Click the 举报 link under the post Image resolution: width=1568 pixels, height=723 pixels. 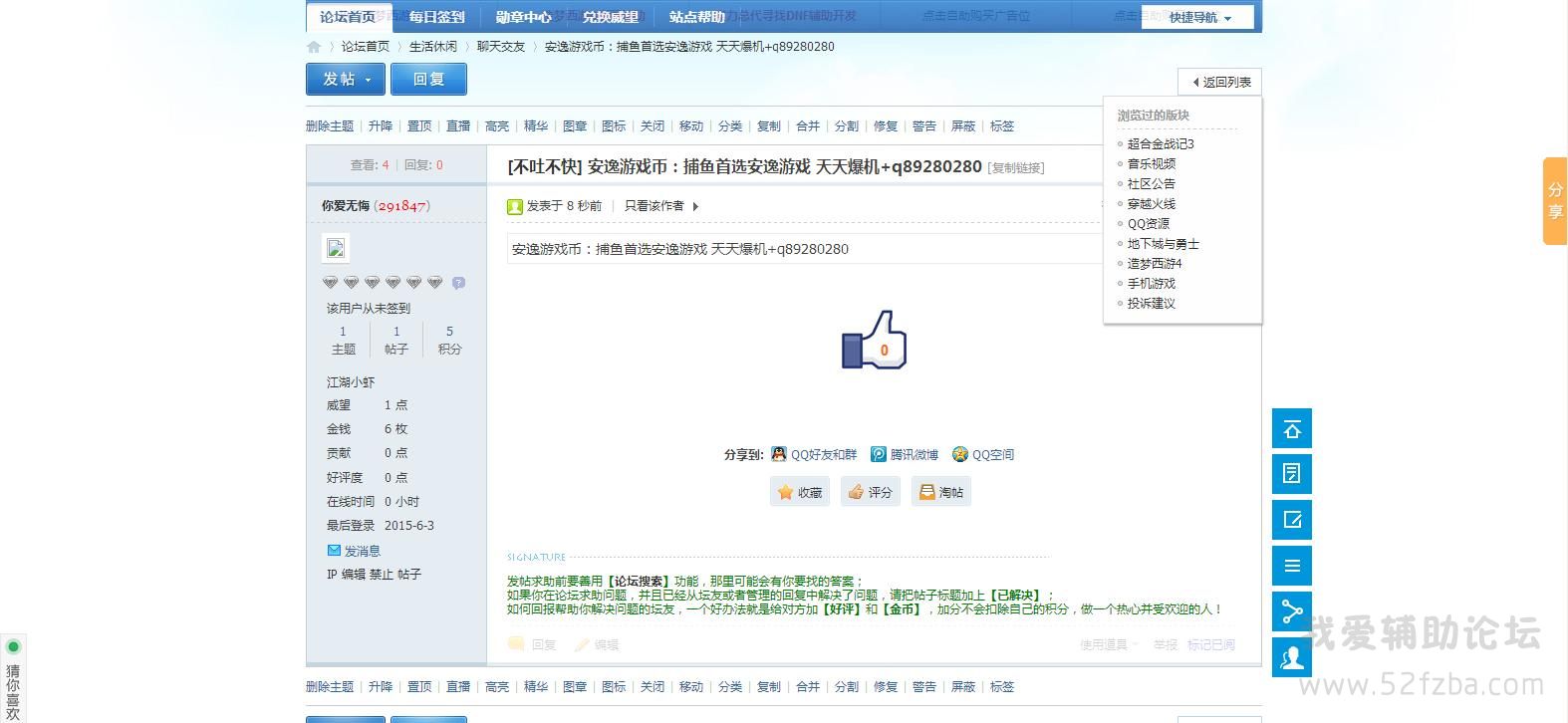pyautogui.click(x=1165, y=644)
